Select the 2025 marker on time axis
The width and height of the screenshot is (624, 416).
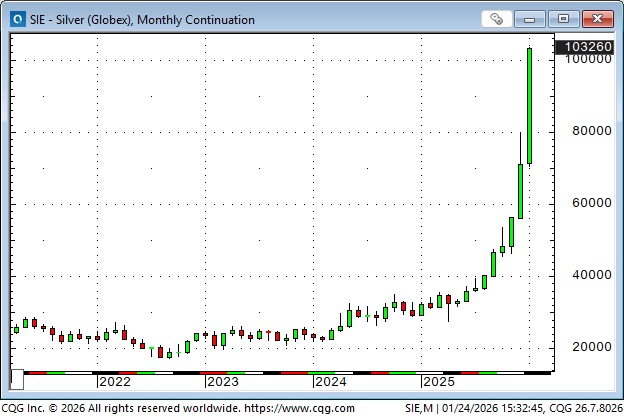[x=439, y=382]
